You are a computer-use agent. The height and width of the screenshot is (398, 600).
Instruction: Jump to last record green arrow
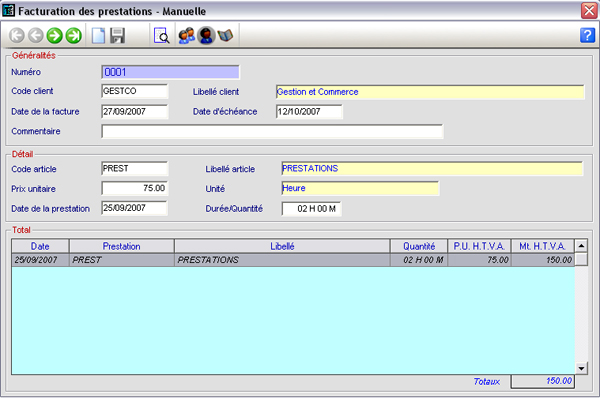point(73,36)
